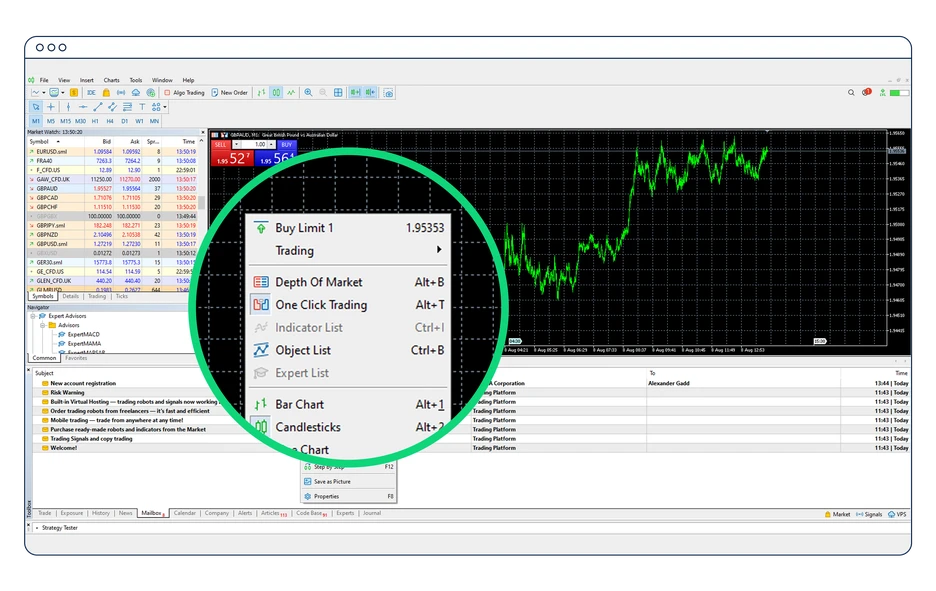Click the red SELL button

point(221,144)
